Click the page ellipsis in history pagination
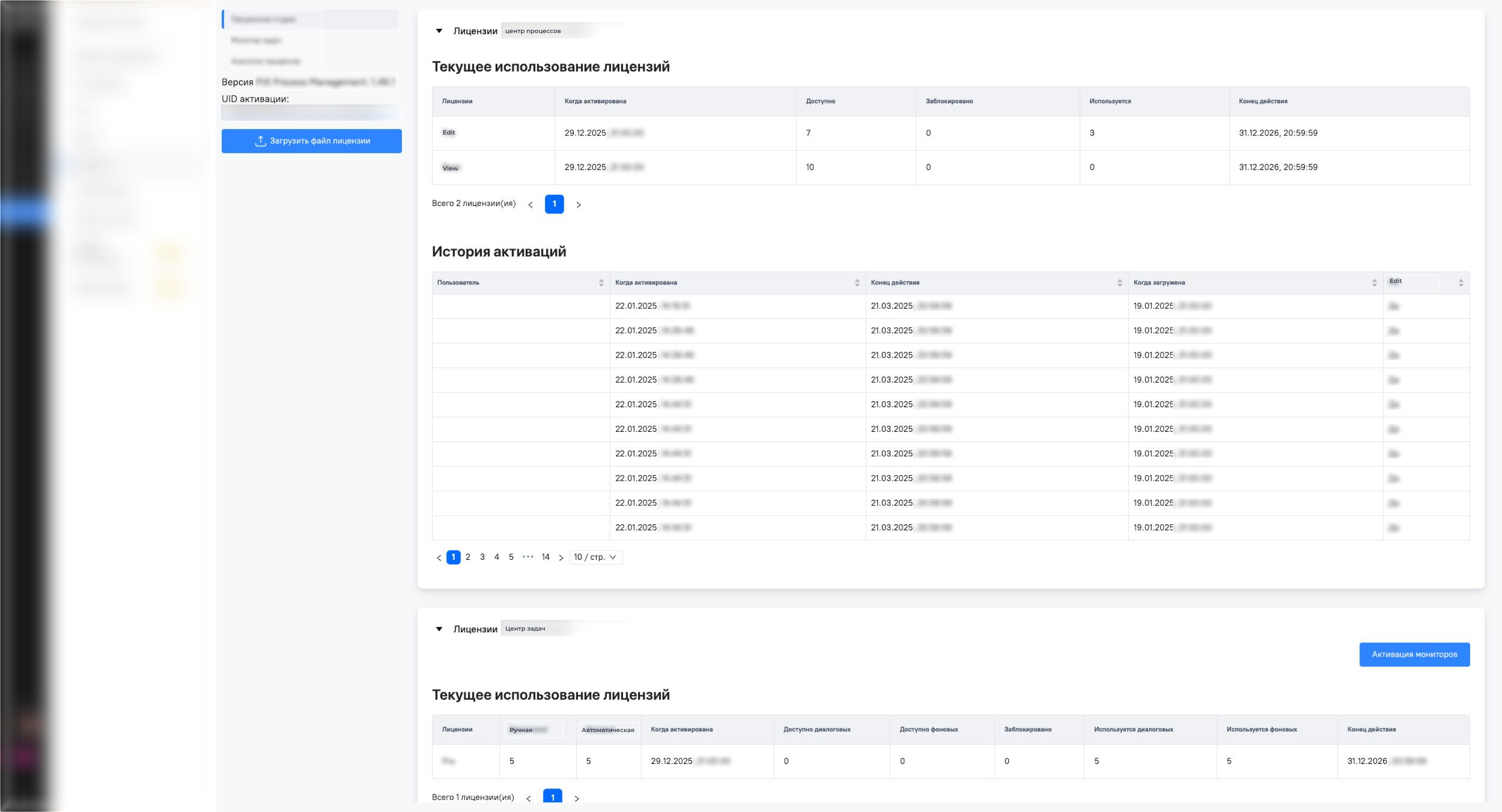Image resolution: width=1502 pixels, height=812 pixels. click(x=528, y=557)
